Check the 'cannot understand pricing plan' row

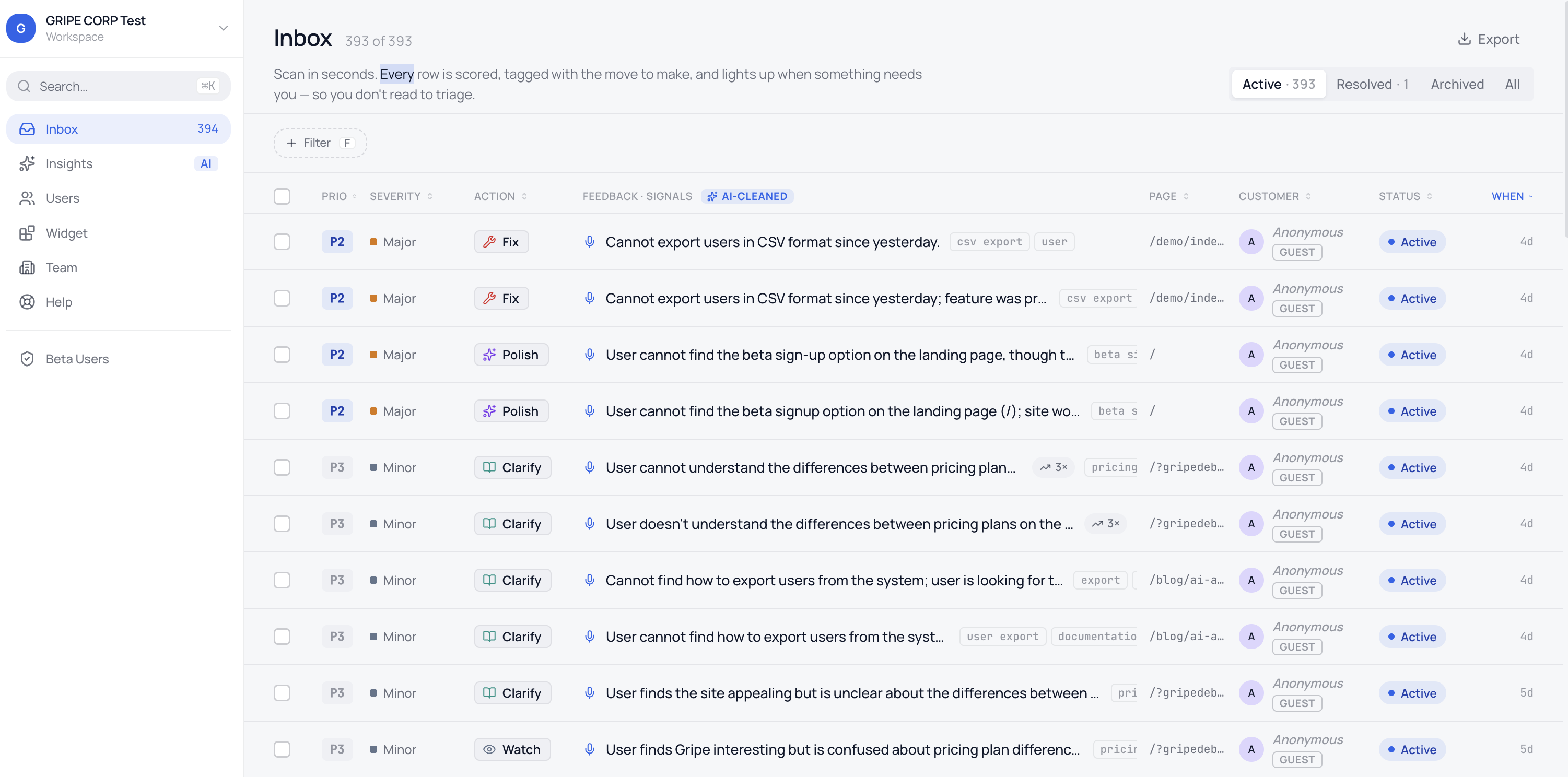(282, 467)
